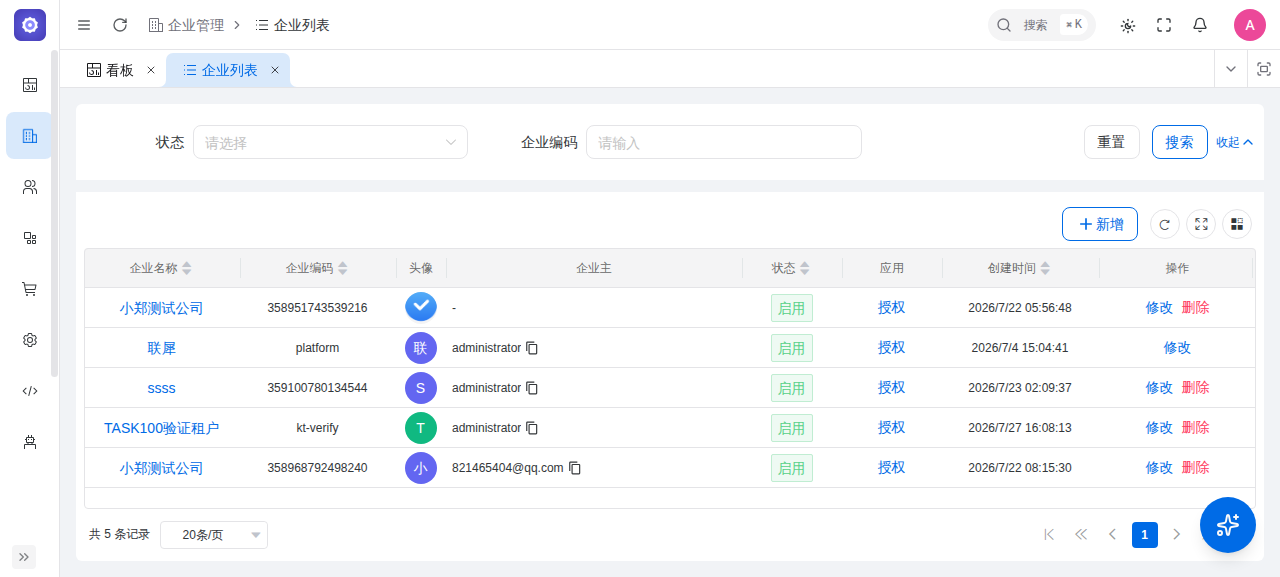Go to previous page chevron
1280x577 pixels.
(x=1112, y=534)
